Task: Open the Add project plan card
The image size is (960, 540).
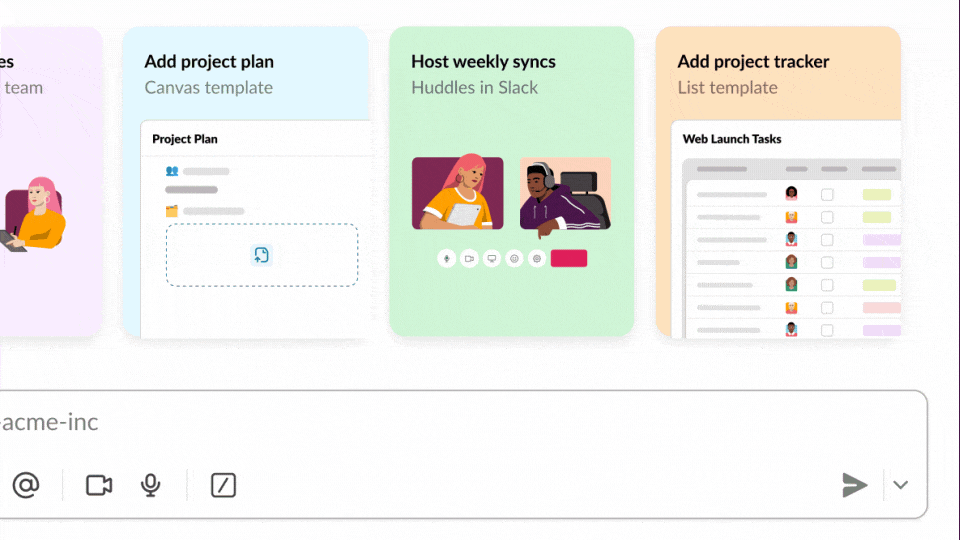Action: tap(246, 182)
